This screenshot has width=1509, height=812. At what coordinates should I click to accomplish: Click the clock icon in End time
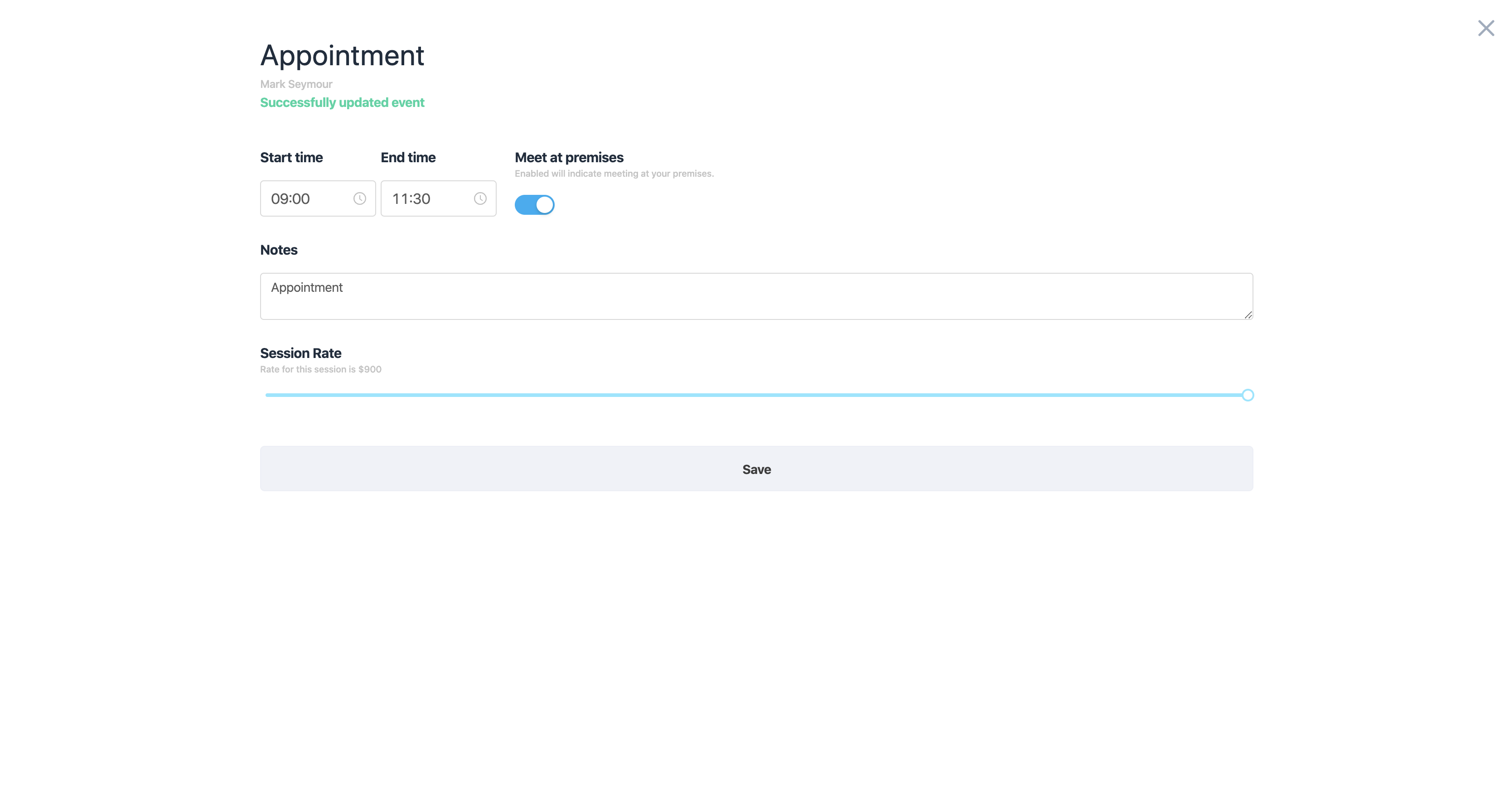pos(480,198)
